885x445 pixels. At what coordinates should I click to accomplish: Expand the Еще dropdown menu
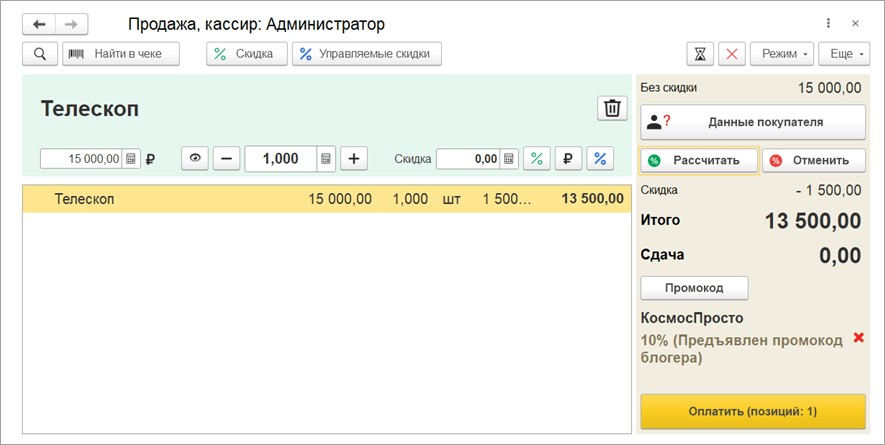pyautogui.click(x=843, y=54)
